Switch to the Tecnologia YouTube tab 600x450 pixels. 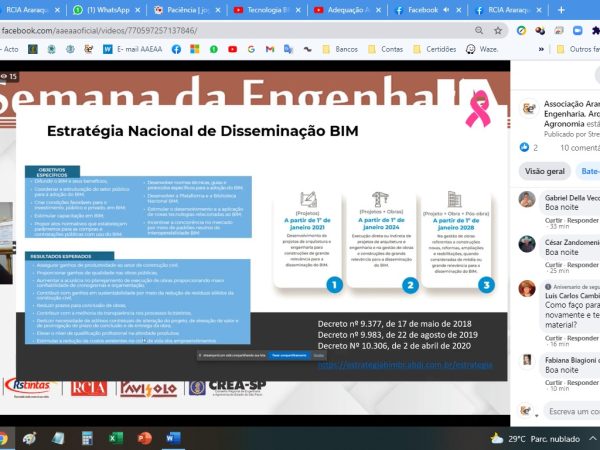(x=262, y=10)
